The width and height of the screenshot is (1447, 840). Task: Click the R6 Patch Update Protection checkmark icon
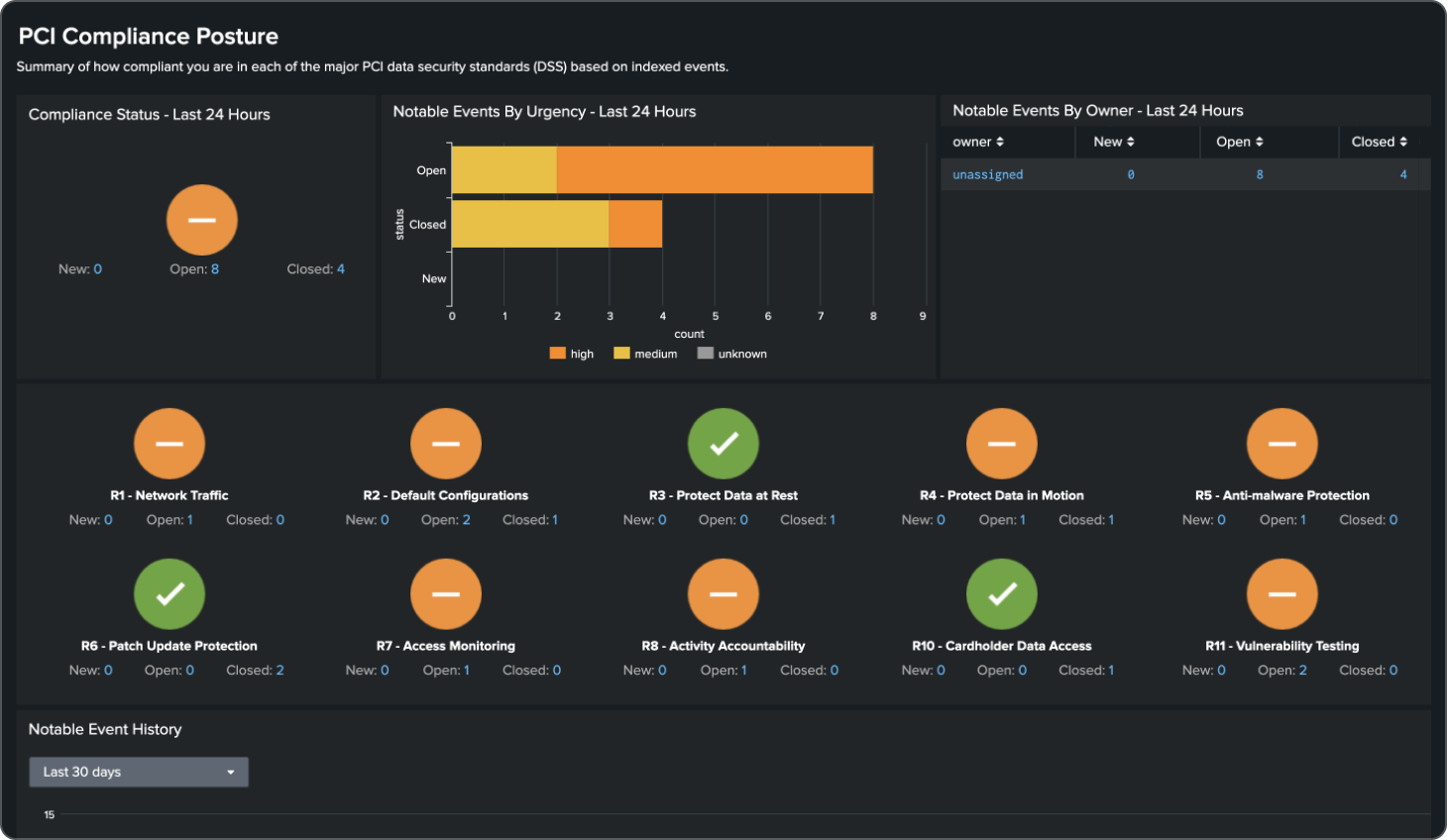pos(169,594)
